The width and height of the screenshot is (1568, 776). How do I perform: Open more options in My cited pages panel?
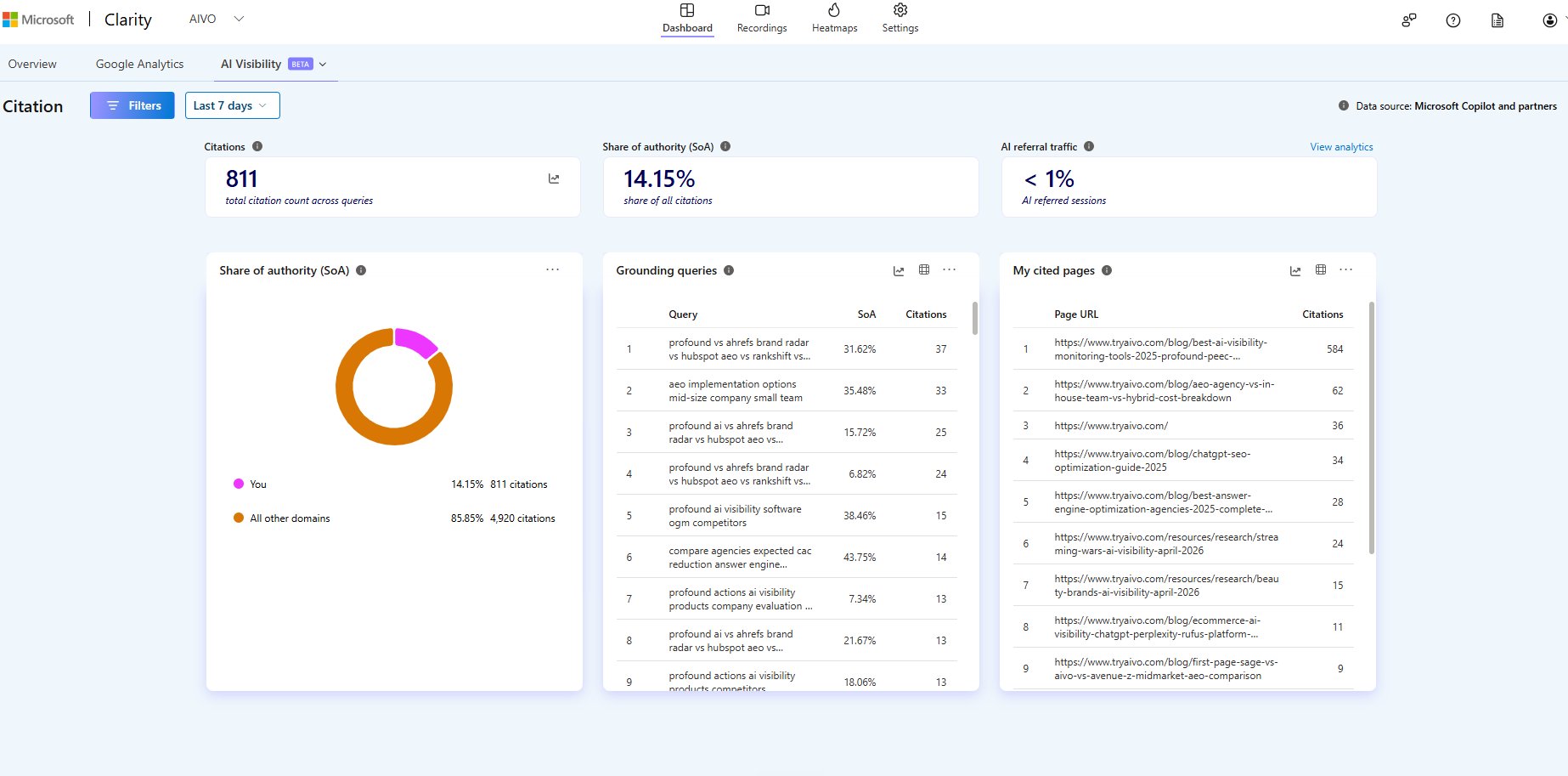pos(1346,269)
